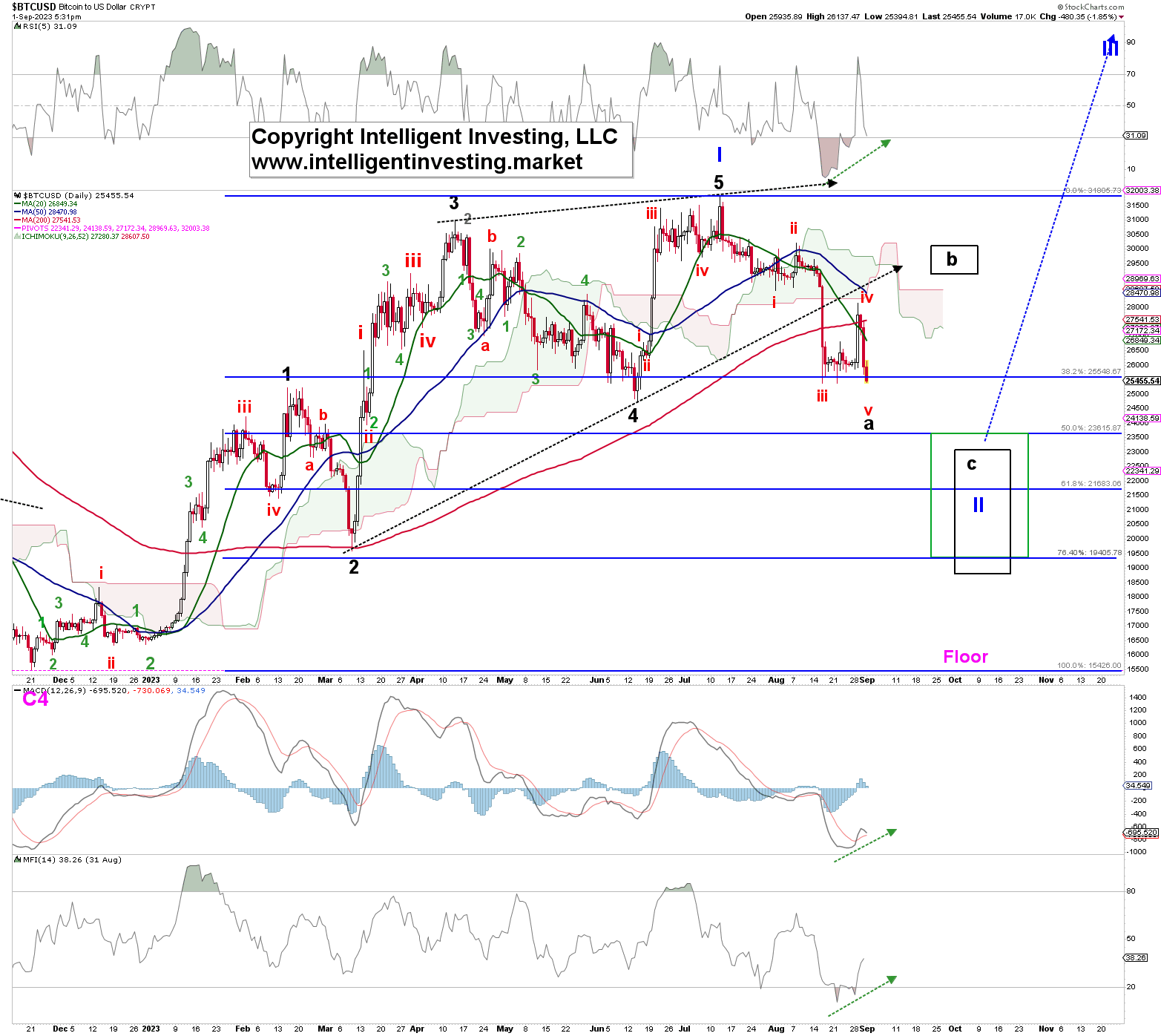
Task: Open the www.intelligentinvesting.market link
Action: (417, 162)
